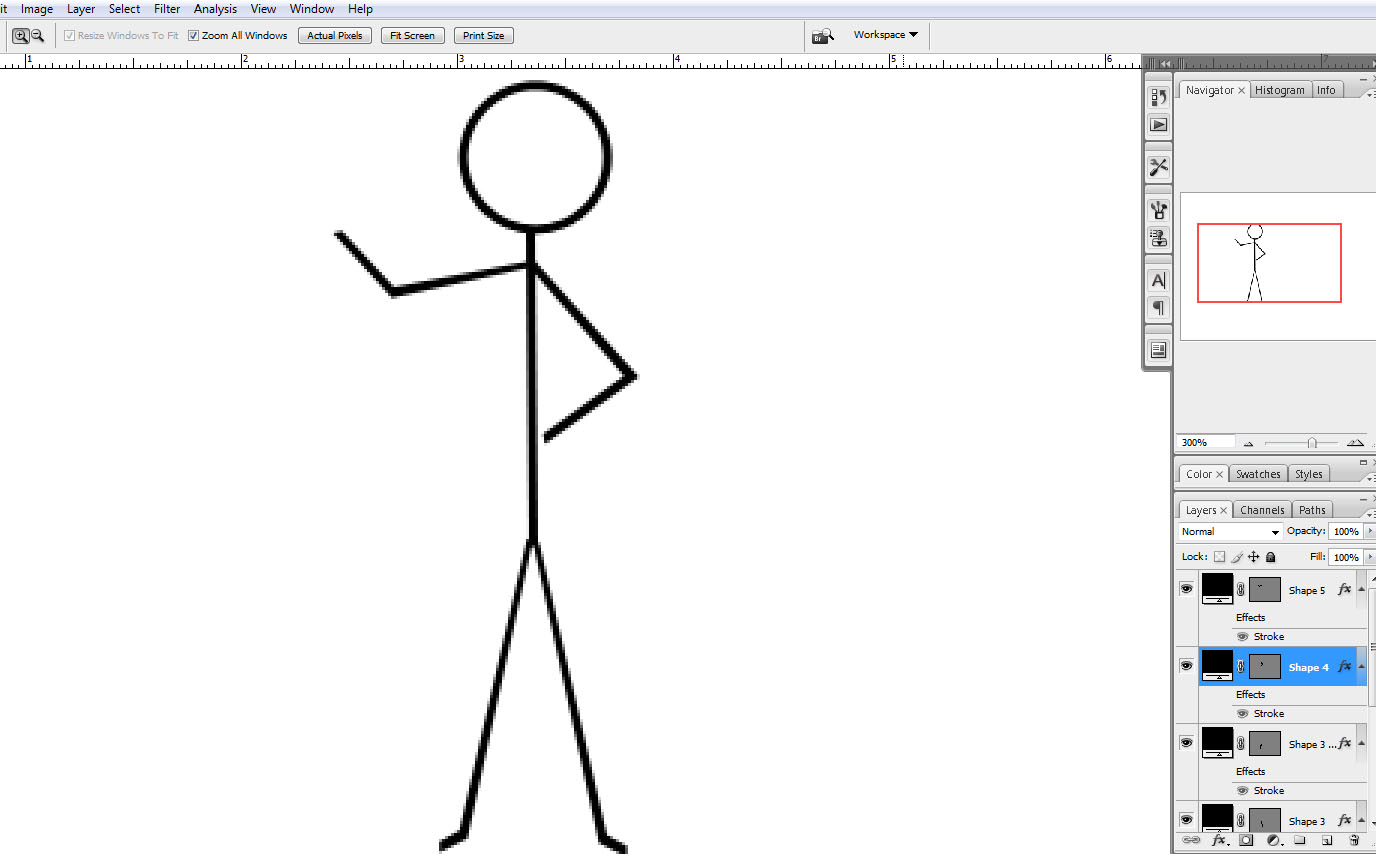Create a new layer
Image resolution: width=1376 pixels, height=854 pixels.
pos(1326,841)
